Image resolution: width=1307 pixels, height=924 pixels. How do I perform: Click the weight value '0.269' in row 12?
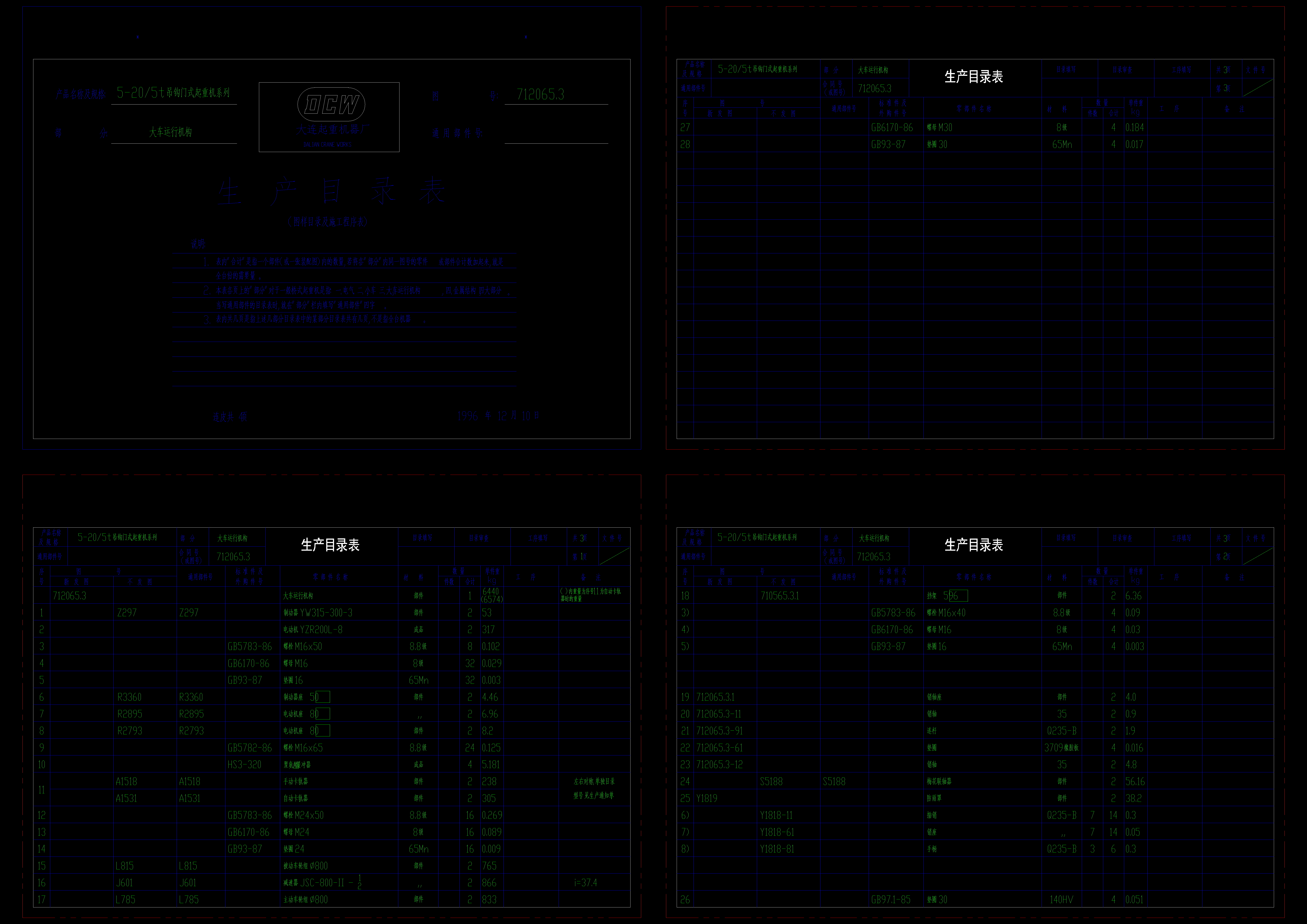[492, 815]
